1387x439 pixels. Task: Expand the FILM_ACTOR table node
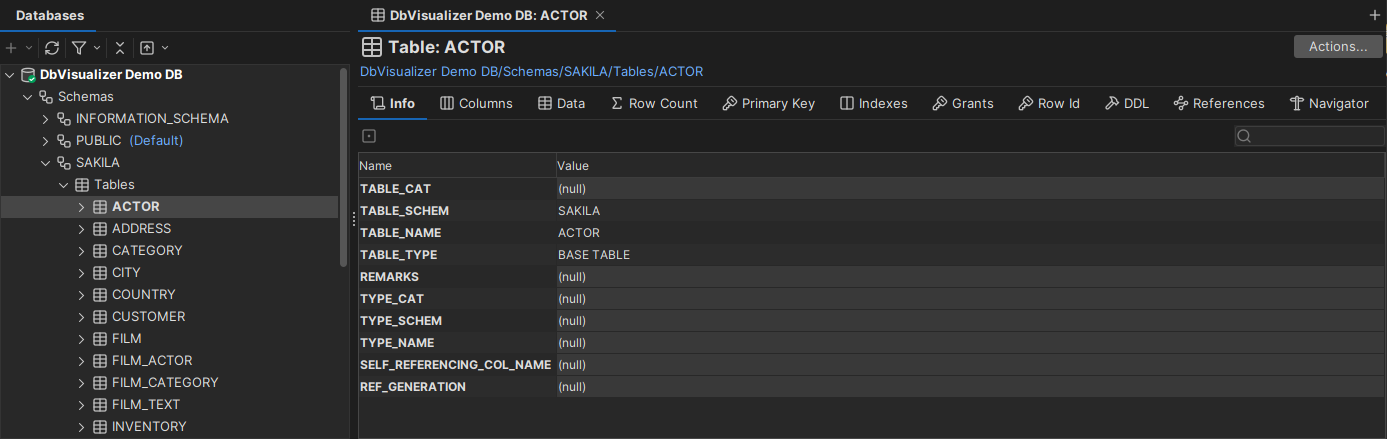82,361
